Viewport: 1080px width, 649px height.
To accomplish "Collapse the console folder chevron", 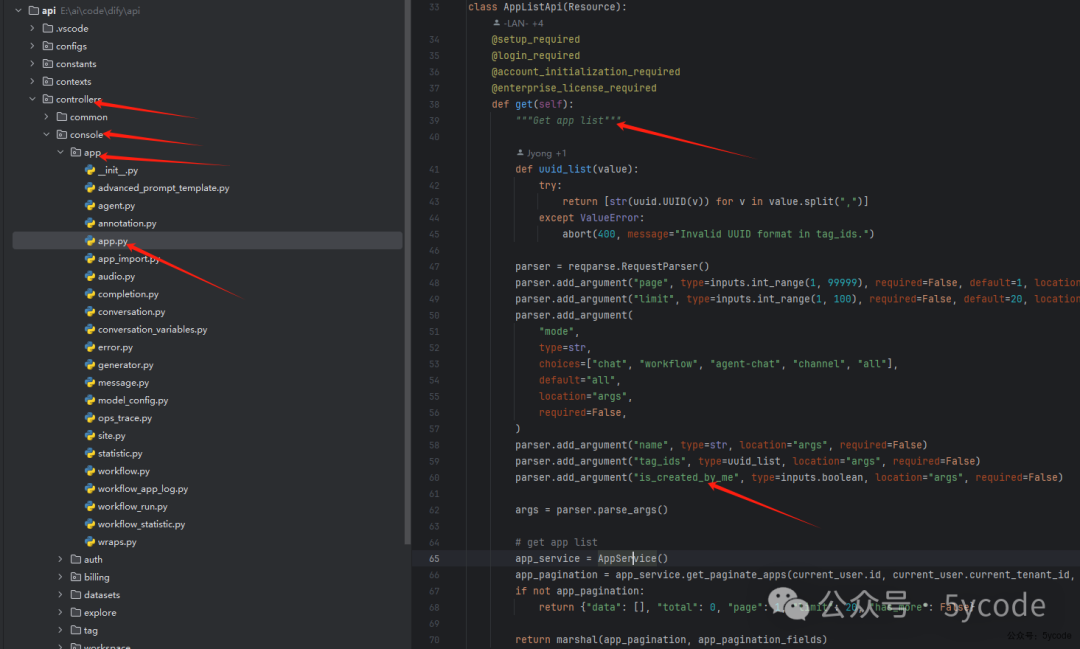I will (46, 135).
